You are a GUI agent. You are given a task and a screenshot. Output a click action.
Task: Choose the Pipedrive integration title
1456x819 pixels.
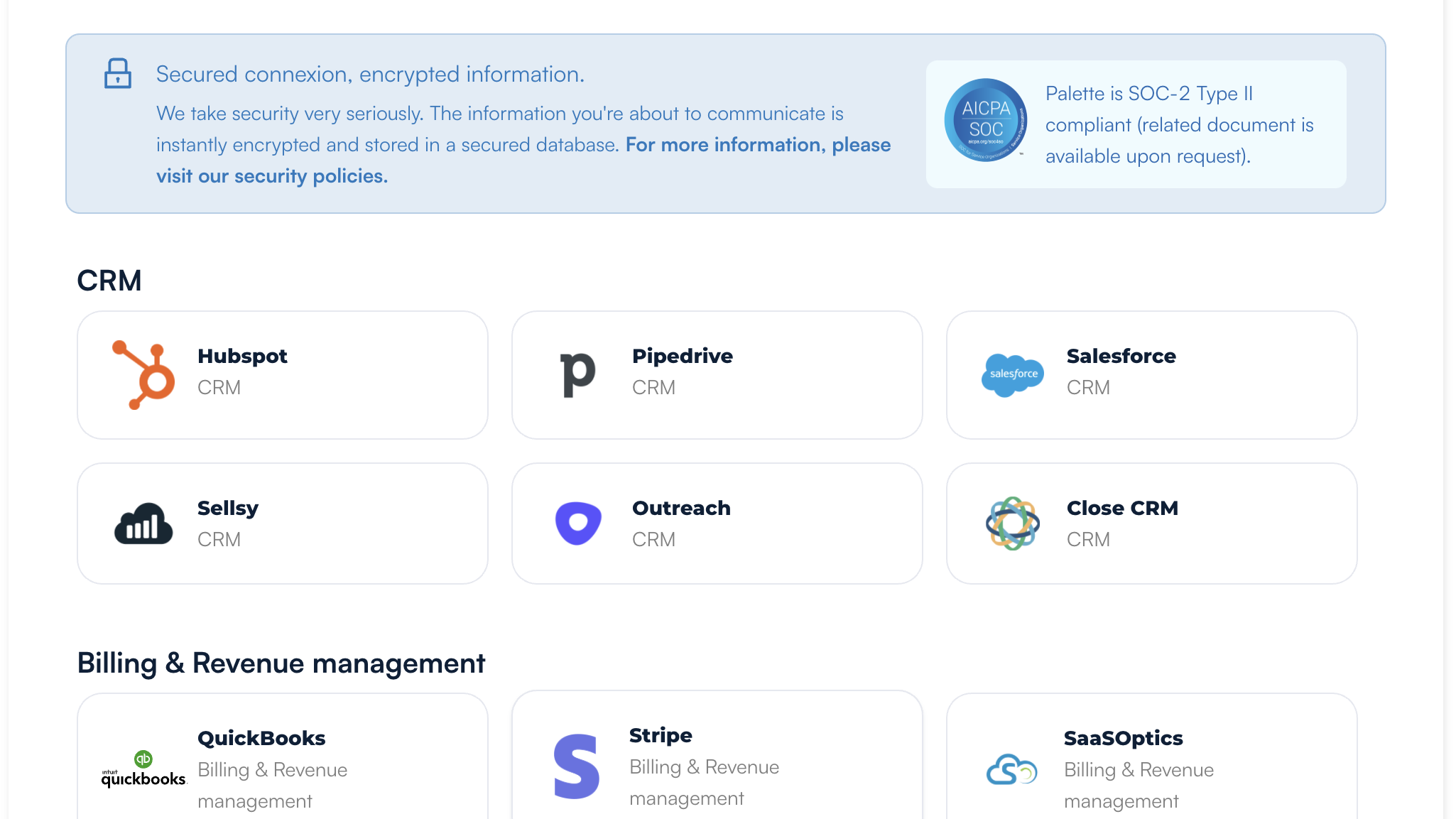(682, 356)
